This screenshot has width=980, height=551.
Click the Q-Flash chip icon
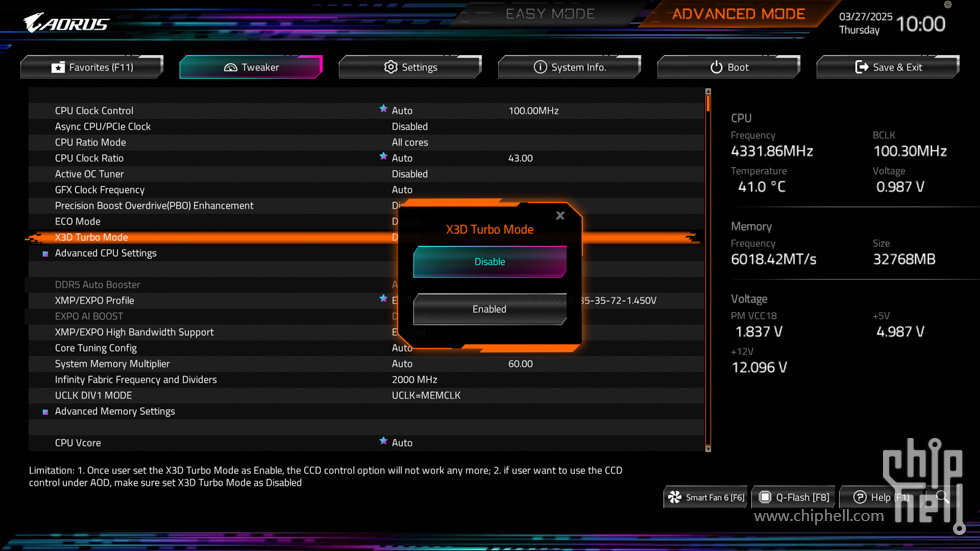765,497
